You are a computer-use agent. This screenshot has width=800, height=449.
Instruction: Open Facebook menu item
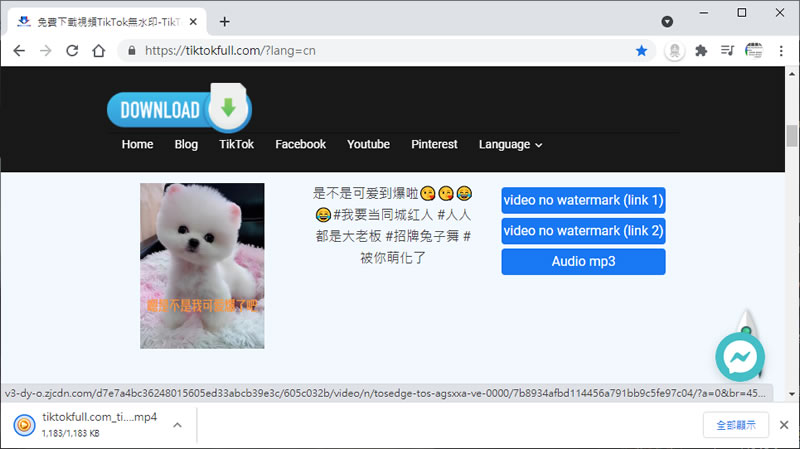[301, 144]
